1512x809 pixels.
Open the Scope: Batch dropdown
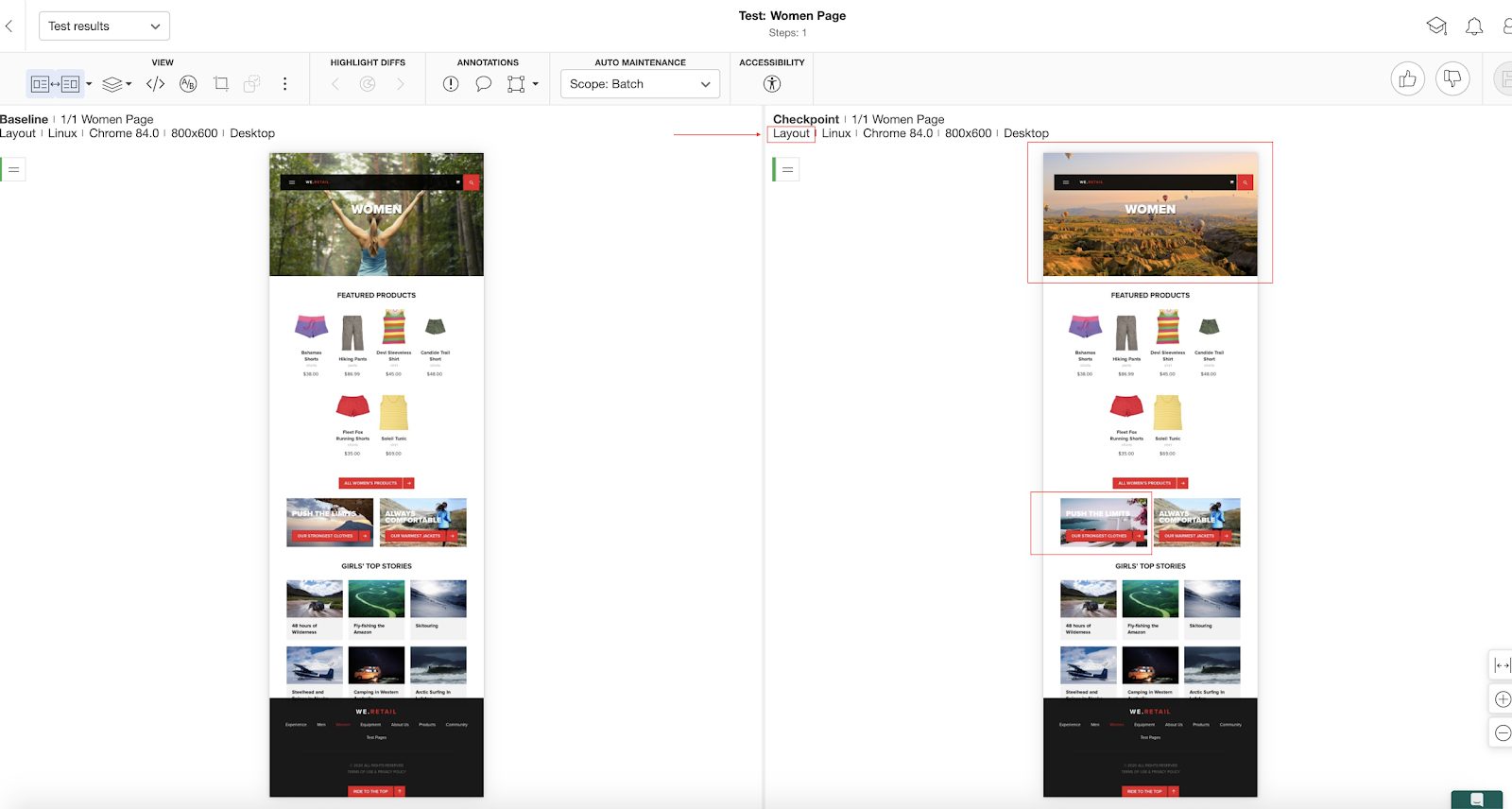tap(640, 84)
